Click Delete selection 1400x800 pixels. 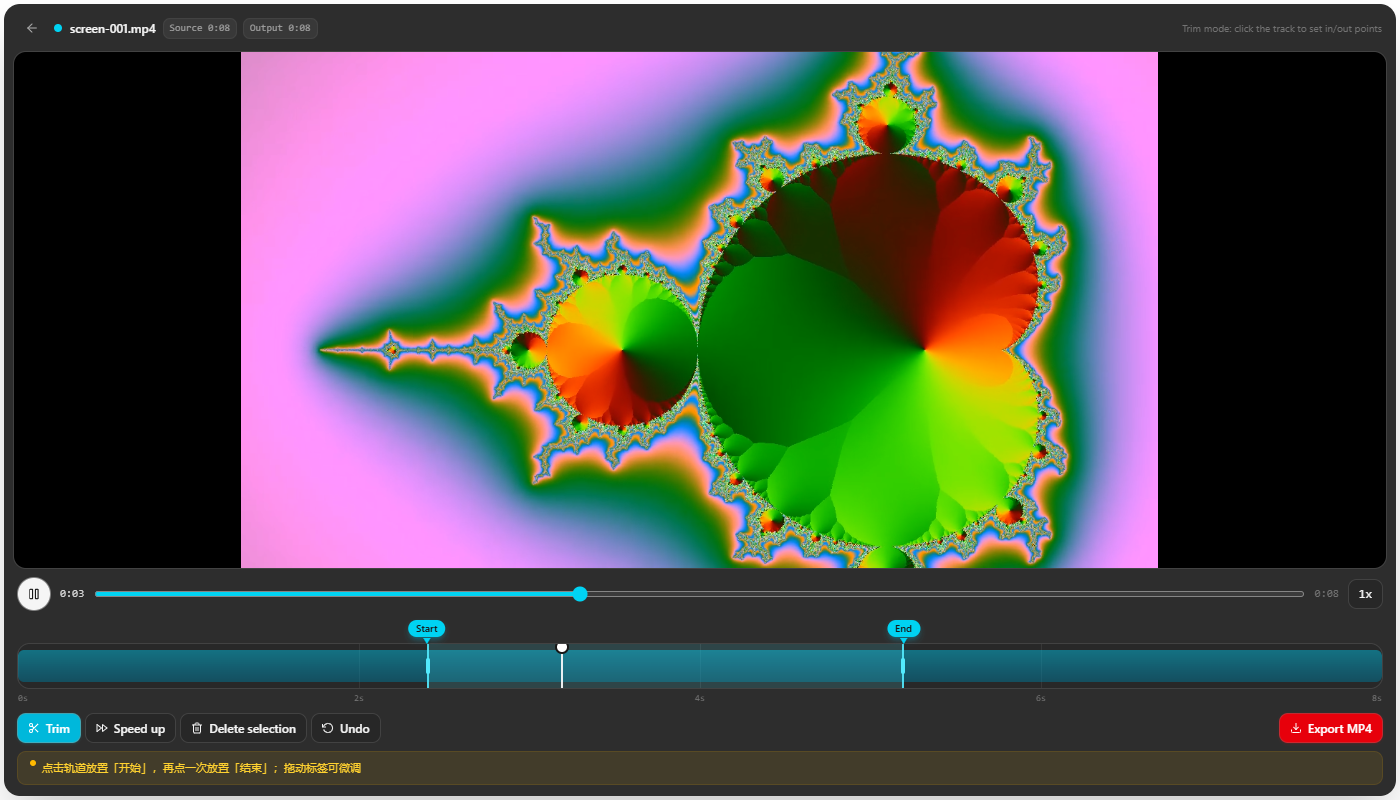point(243,728)
